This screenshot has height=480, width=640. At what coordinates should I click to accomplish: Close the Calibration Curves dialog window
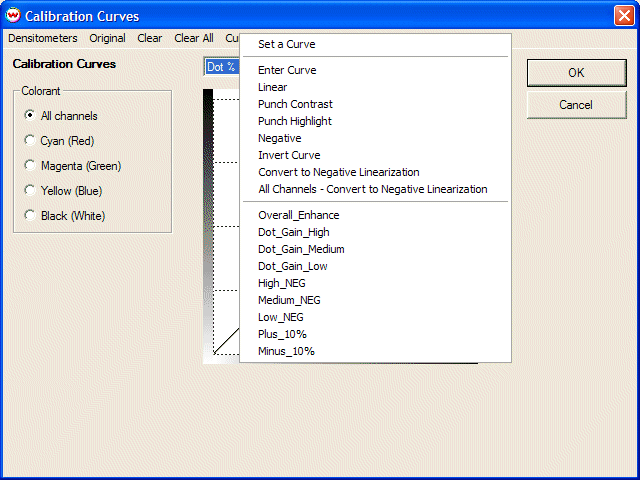pos(623,16)
